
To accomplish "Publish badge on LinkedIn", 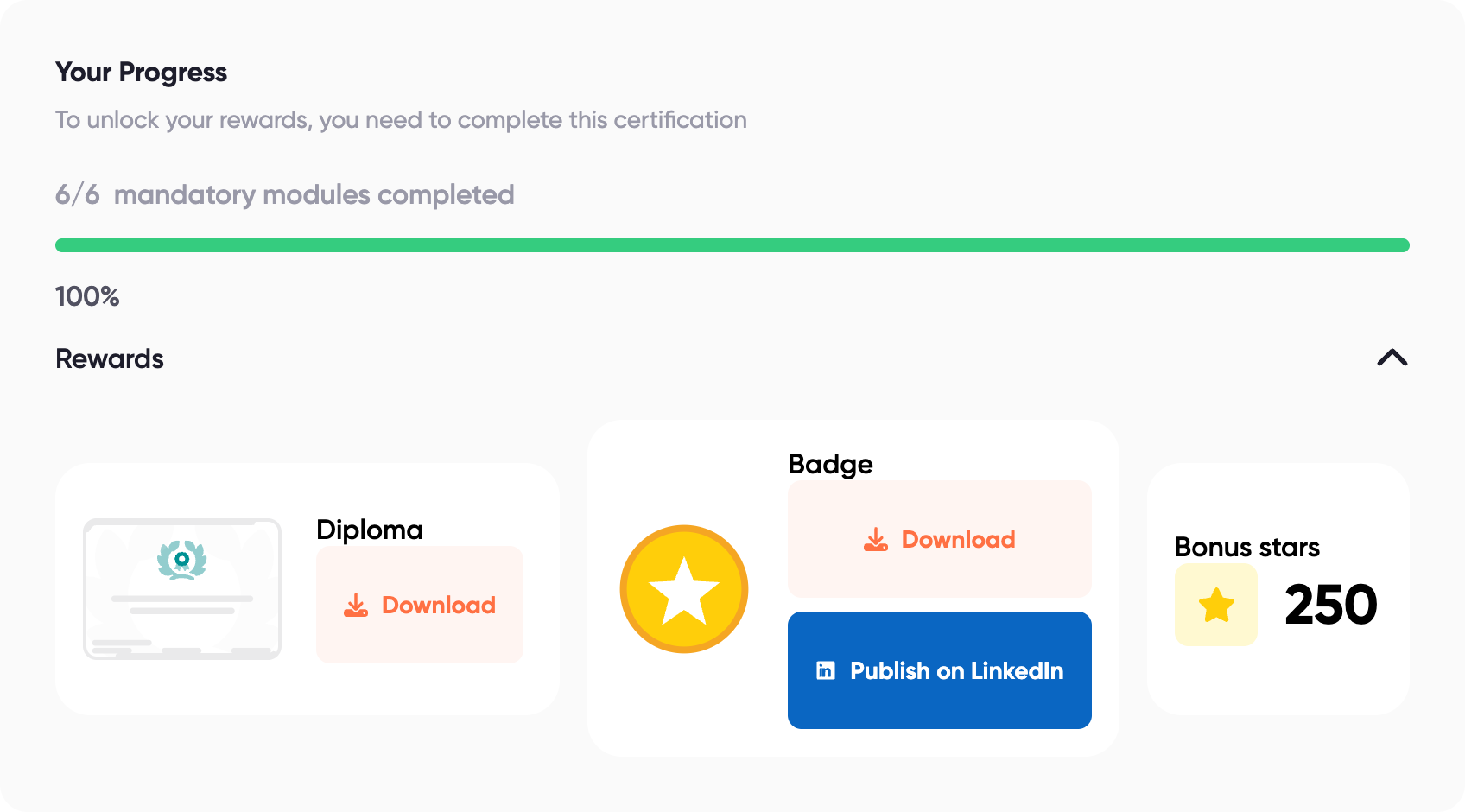I will pos(940,670).
